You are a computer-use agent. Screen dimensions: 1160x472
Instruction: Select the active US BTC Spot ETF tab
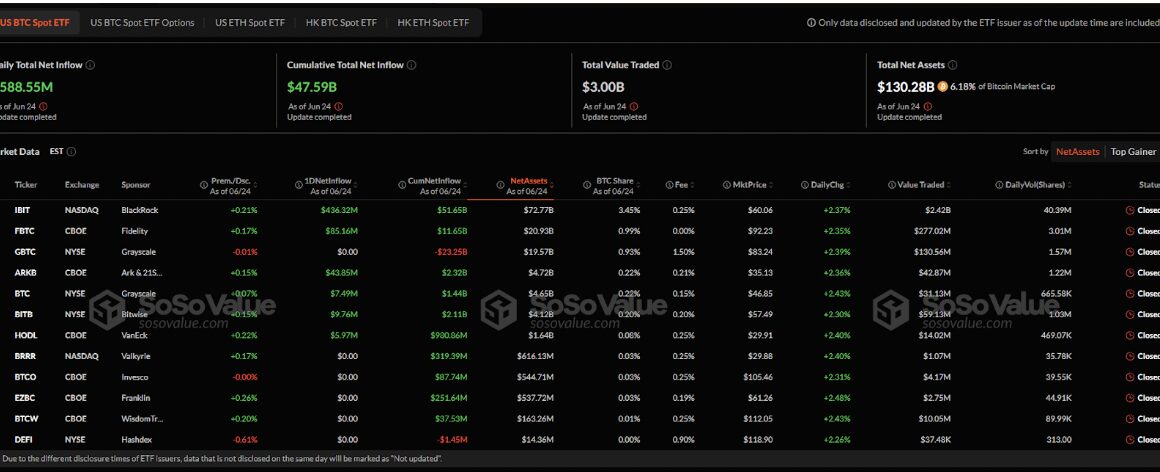click(36, 23)
